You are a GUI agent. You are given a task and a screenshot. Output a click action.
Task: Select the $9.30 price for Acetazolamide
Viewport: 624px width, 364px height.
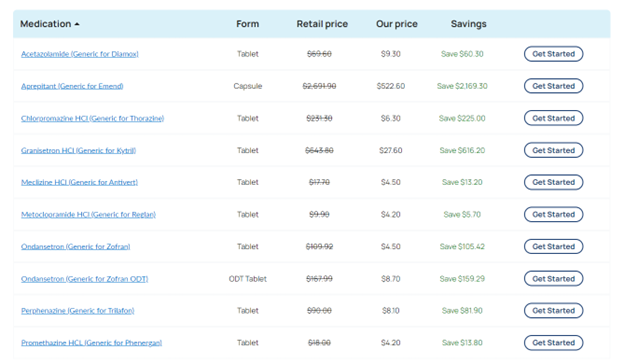391,54
